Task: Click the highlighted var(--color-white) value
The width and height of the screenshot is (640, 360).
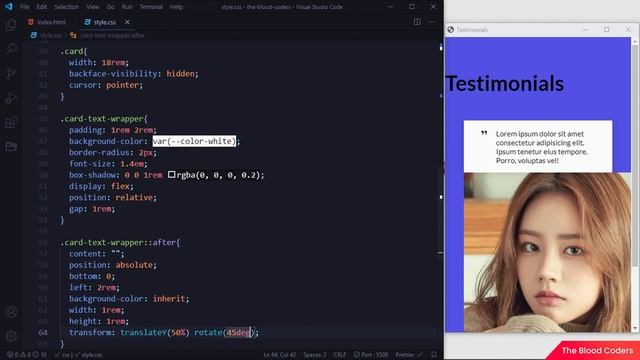Action: [x=194, y=141]
